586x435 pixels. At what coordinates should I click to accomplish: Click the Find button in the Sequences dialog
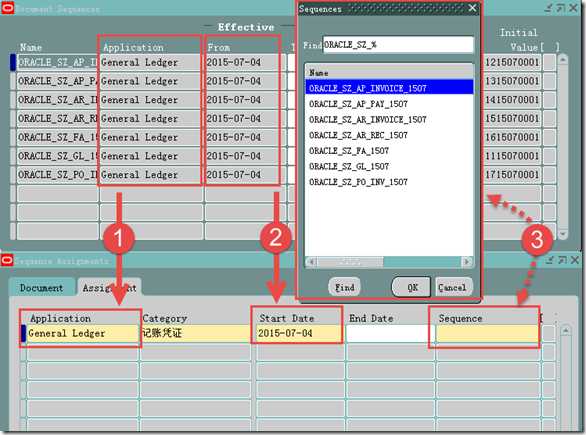click(x=344, y=287)
